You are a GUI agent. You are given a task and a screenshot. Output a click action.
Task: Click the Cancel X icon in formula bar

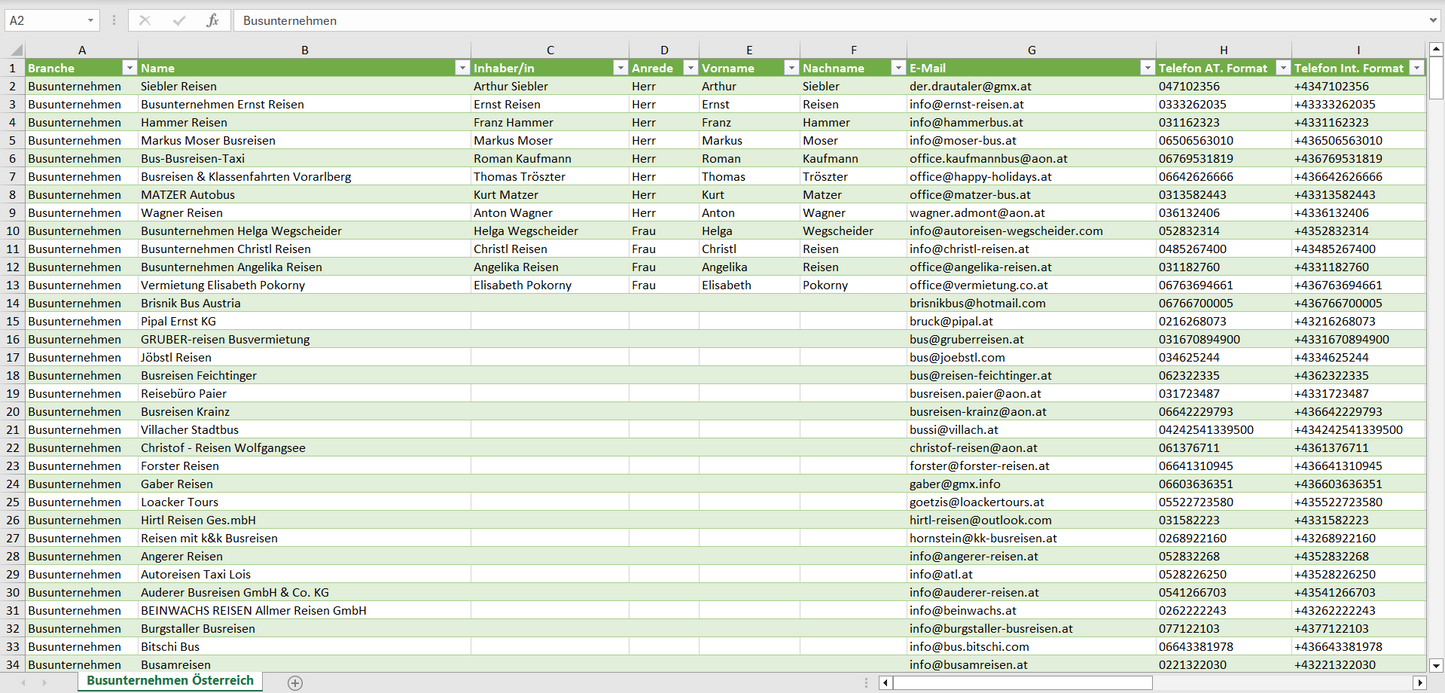click(145, 20)
